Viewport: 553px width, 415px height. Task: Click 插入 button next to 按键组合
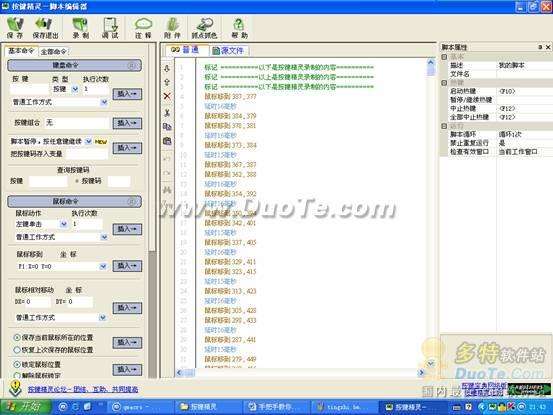click(127, 123)
